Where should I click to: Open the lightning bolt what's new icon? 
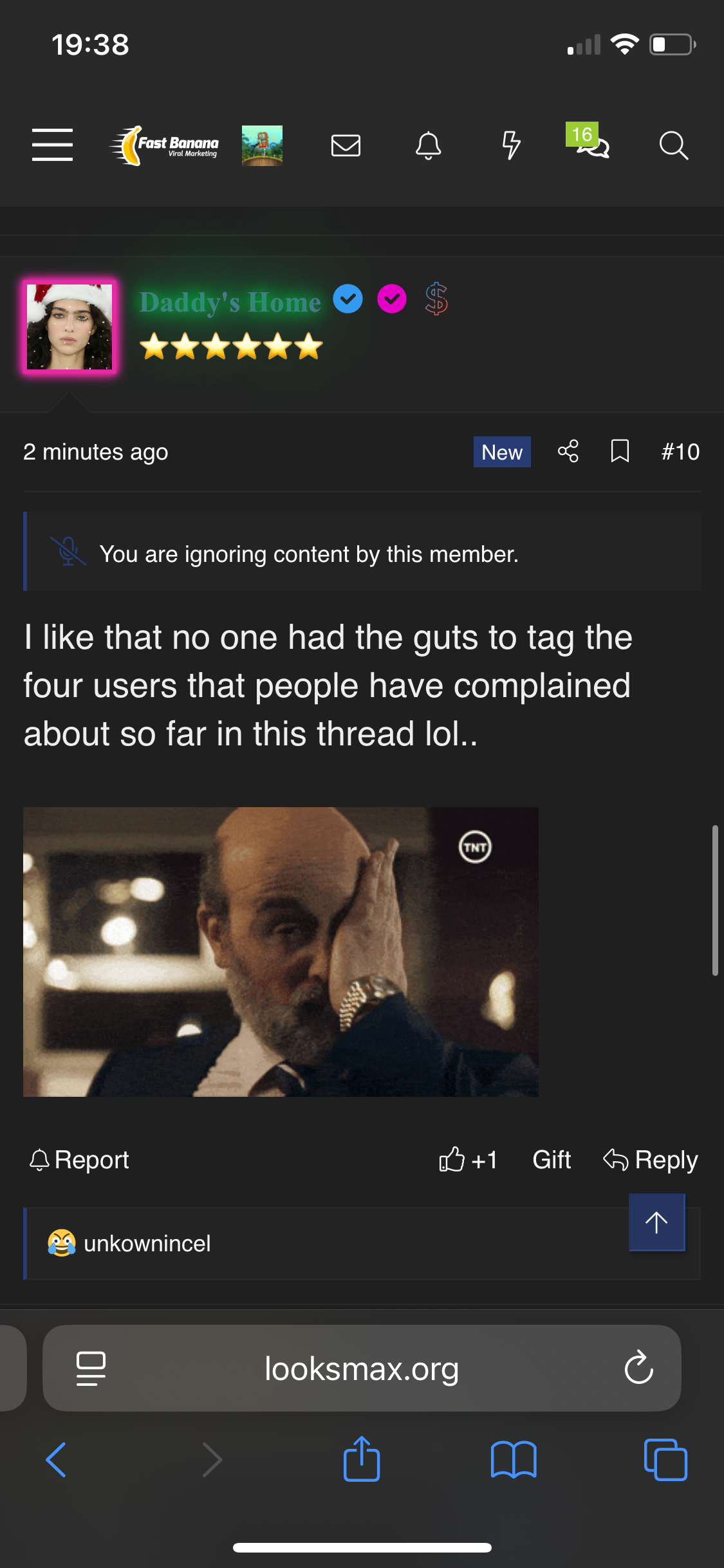click(x=511, y=145)
